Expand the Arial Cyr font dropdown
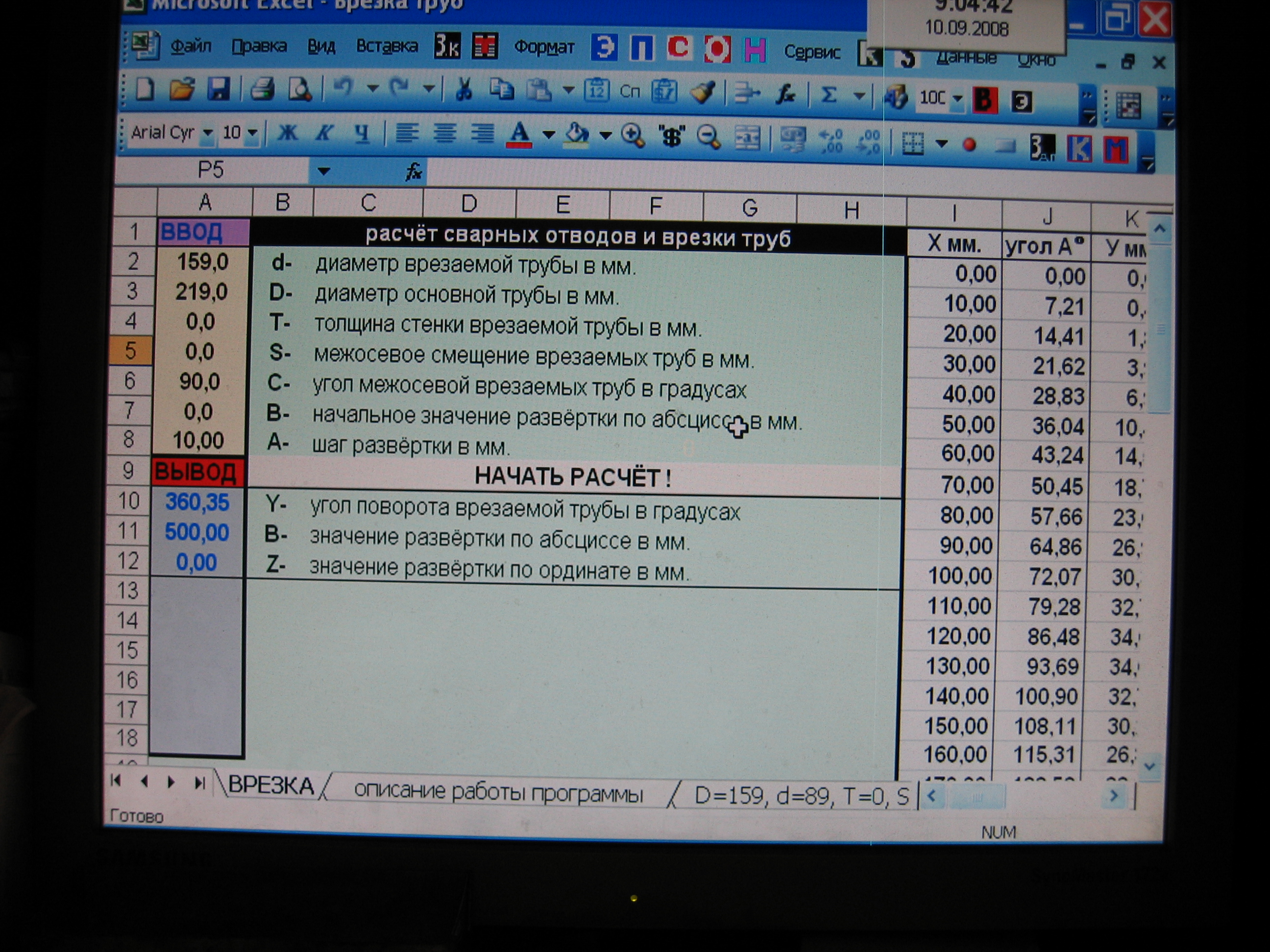The height and width of the screenshot is (952, 1270). 208,133
